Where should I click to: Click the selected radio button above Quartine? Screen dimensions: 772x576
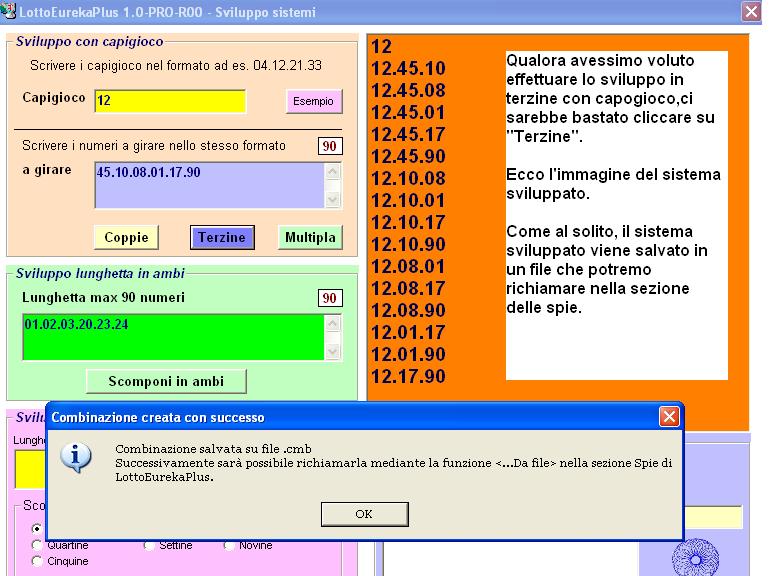(36, 528)
